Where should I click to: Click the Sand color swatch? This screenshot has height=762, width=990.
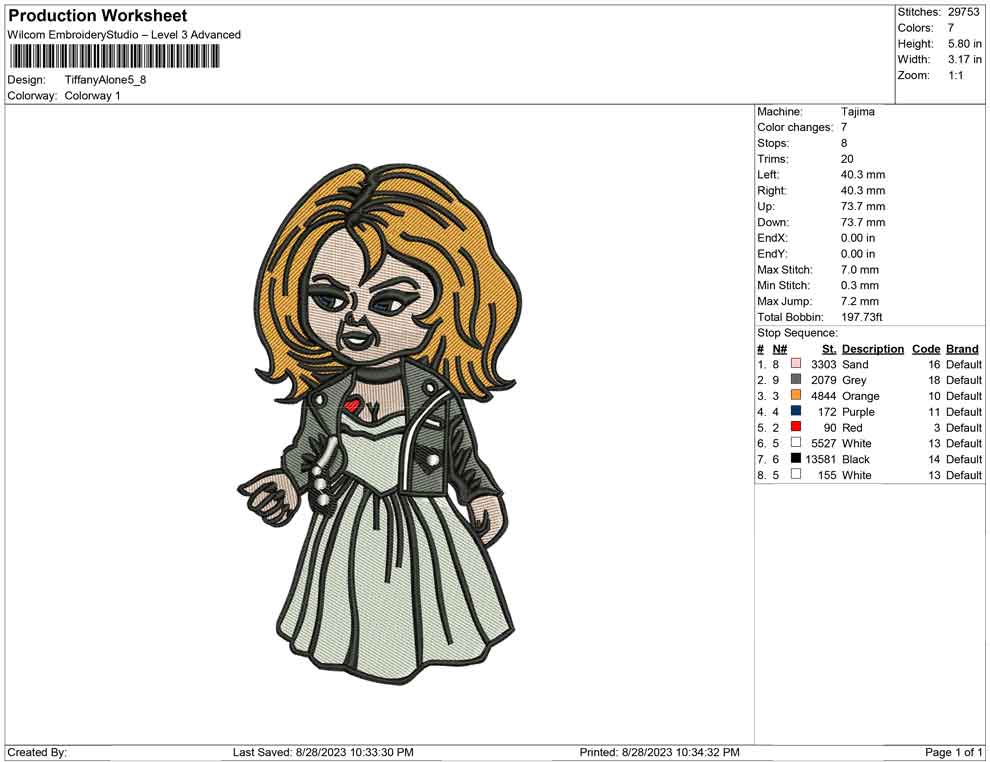[796, 364]
